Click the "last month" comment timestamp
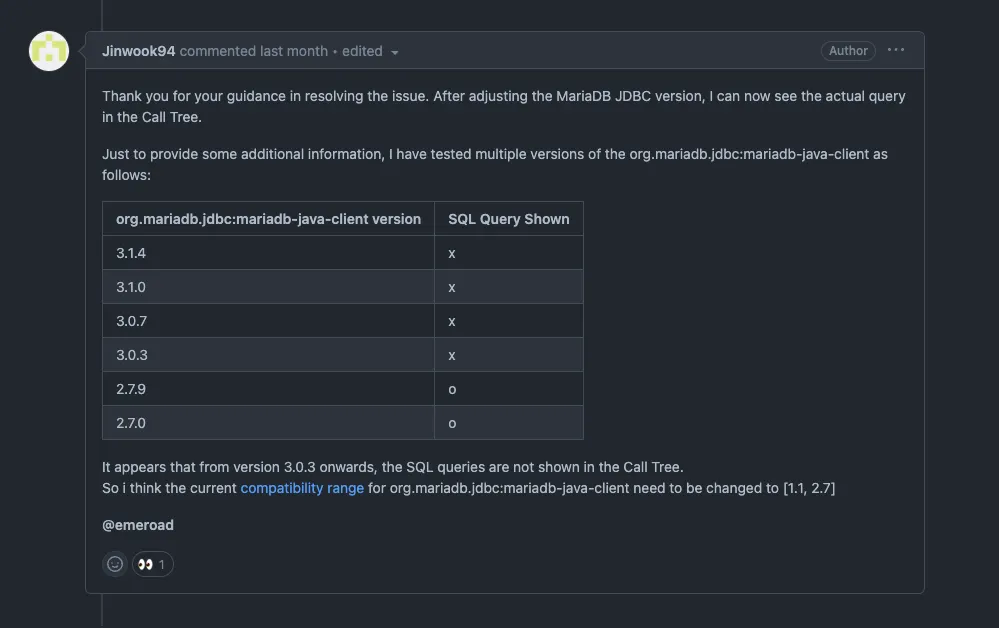This screenshot has width=999, height=628. tap(294, 51)
